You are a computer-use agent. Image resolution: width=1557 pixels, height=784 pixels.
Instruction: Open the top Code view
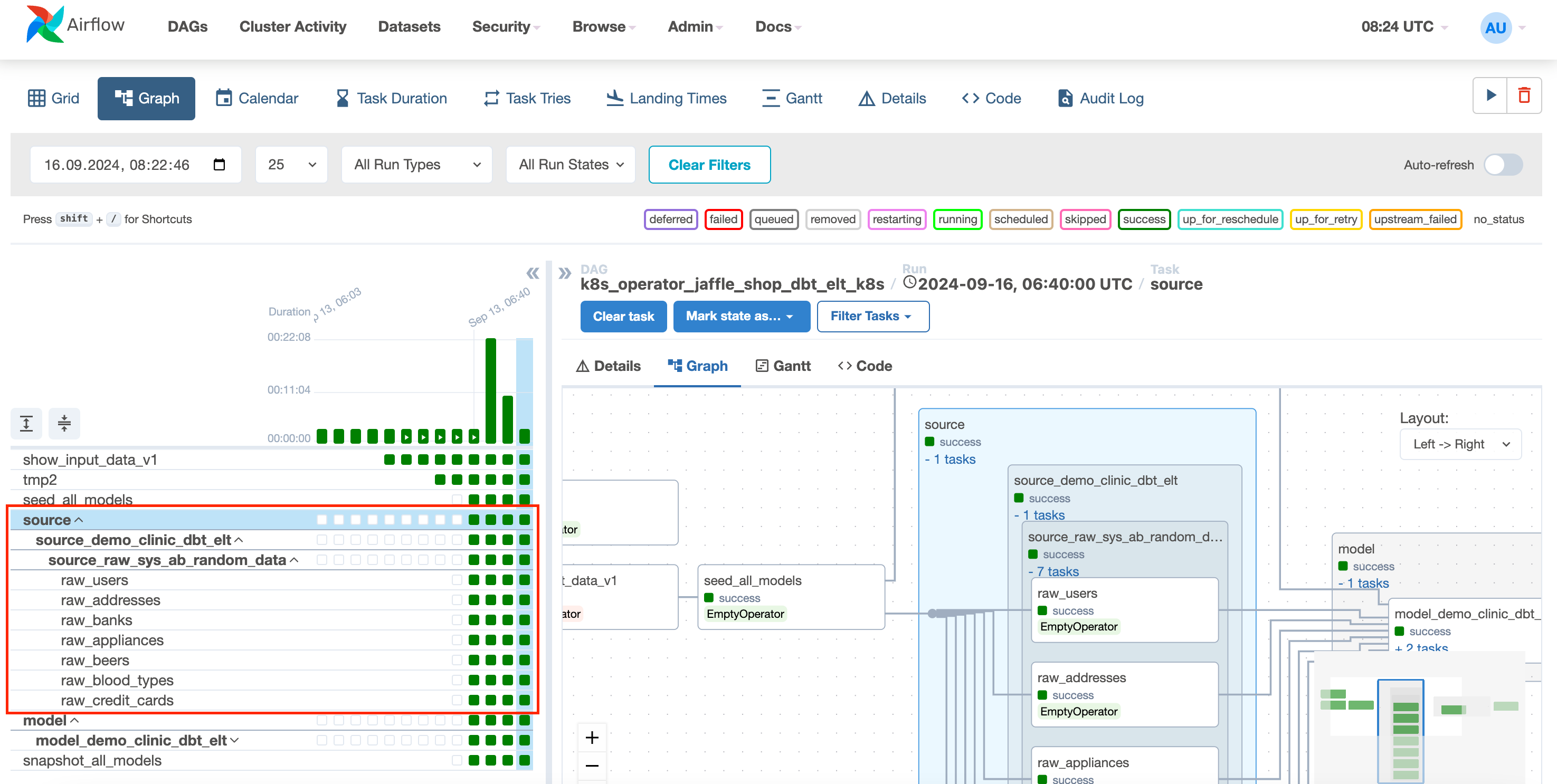992,99
